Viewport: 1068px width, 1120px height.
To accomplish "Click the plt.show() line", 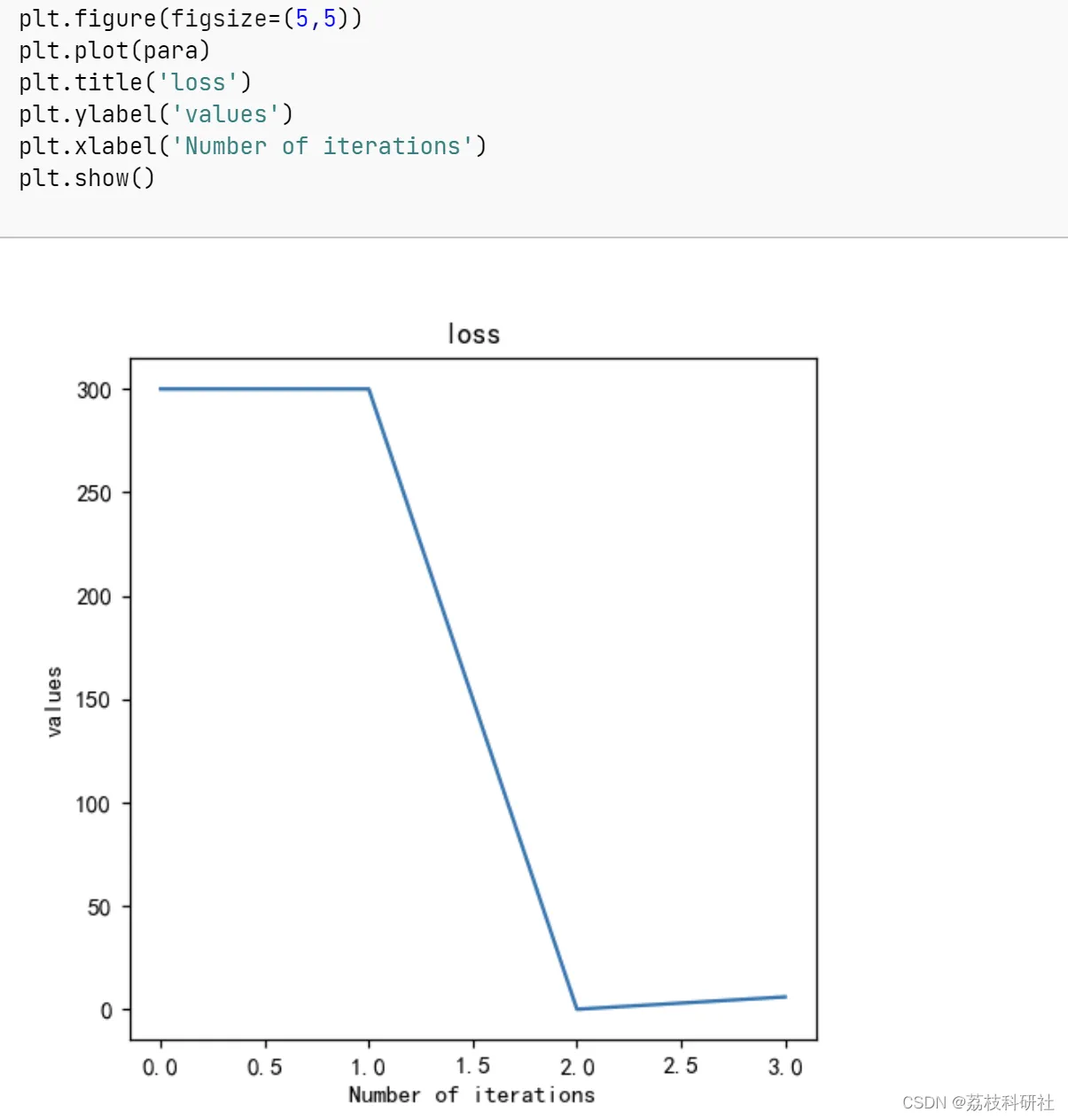I will tap(87, 178).
